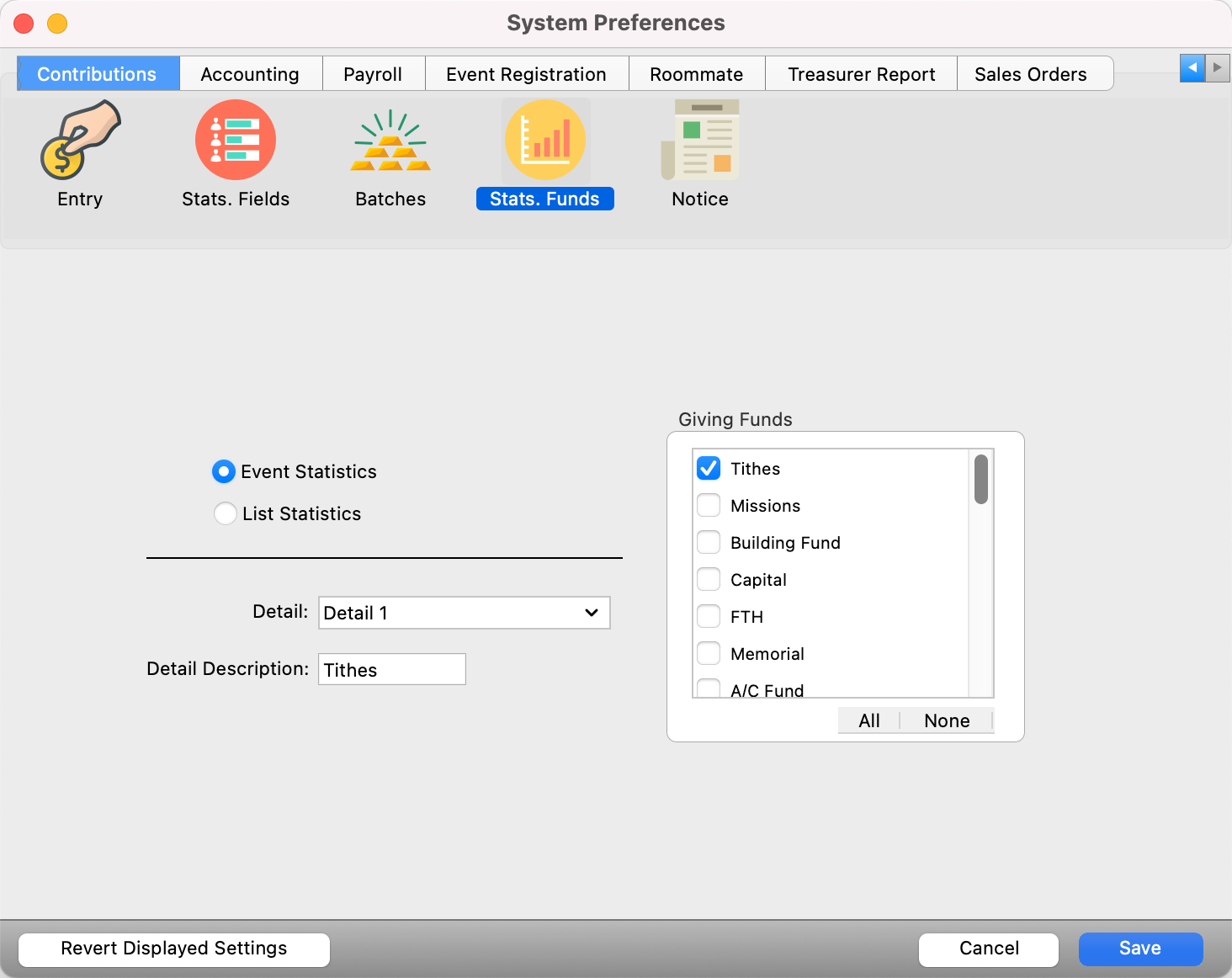Click the Save button
1232x978 pixels.
[1140, 949]
